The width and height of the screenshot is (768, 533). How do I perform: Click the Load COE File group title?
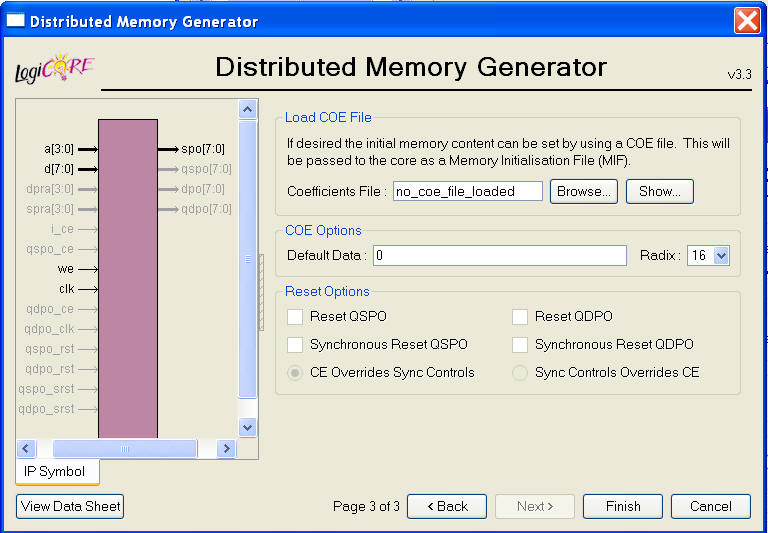[328, 118]
